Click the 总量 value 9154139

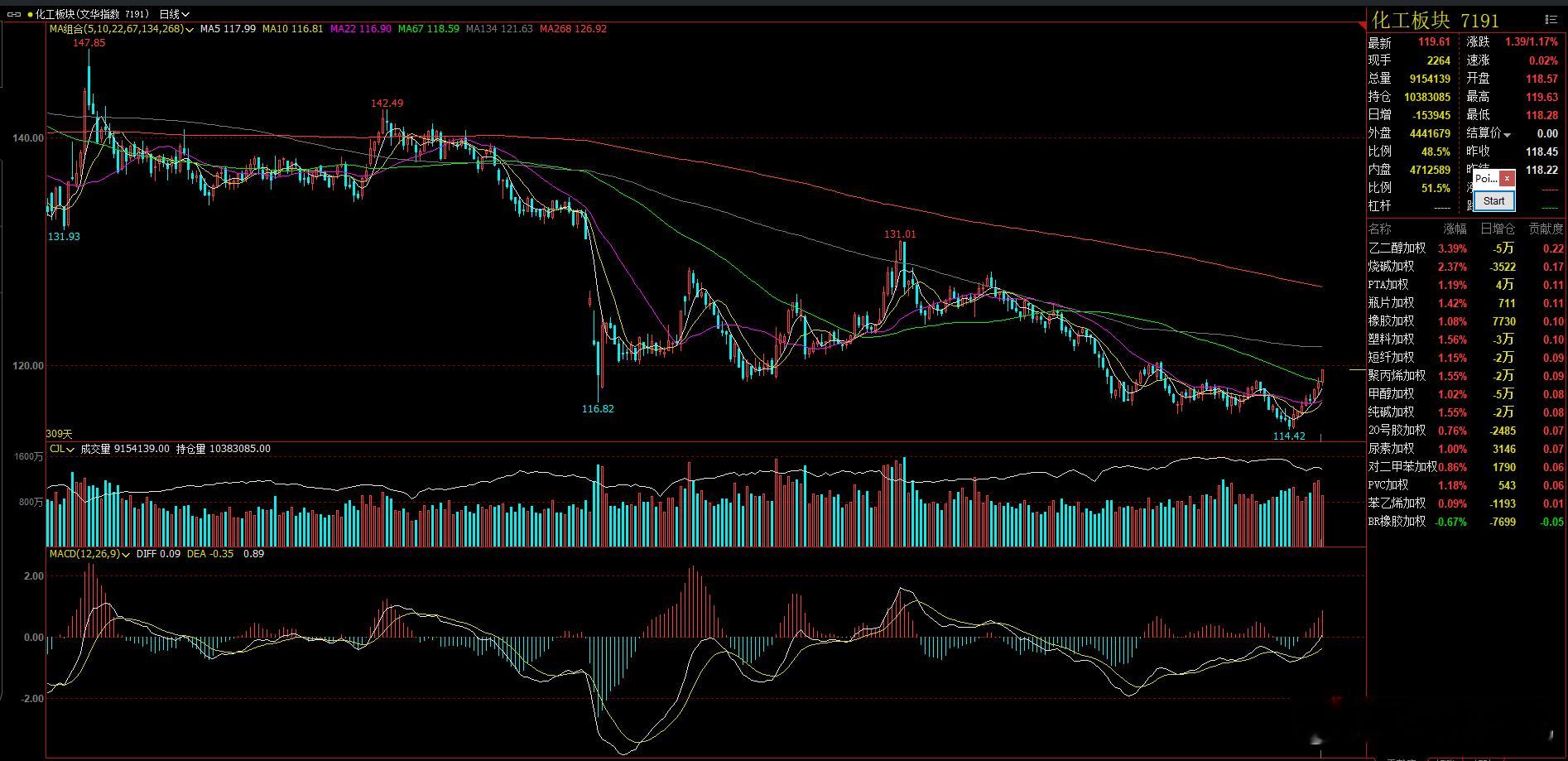(1430, 79)
